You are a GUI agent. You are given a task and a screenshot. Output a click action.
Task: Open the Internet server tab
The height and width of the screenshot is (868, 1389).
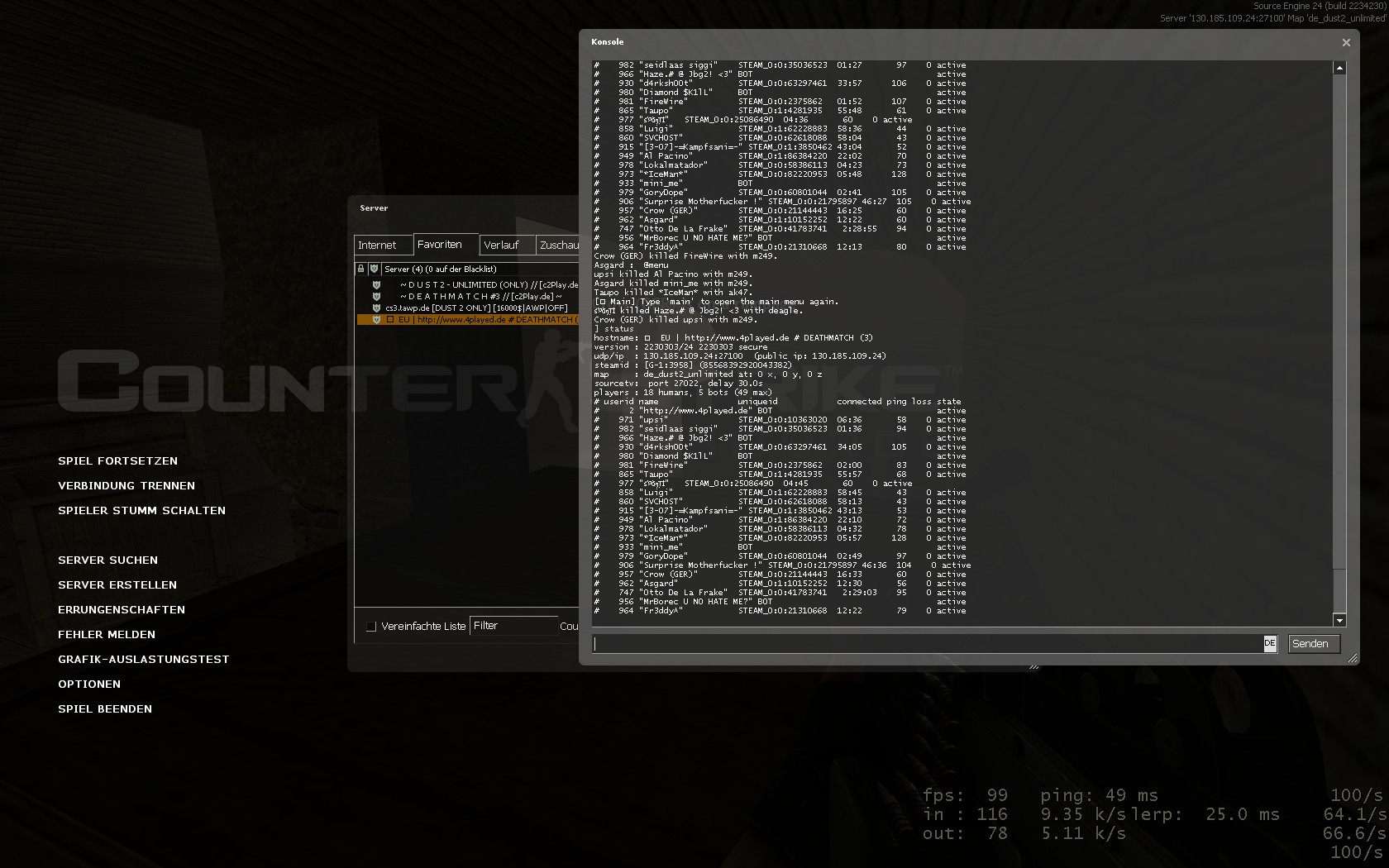coord(383,246)
